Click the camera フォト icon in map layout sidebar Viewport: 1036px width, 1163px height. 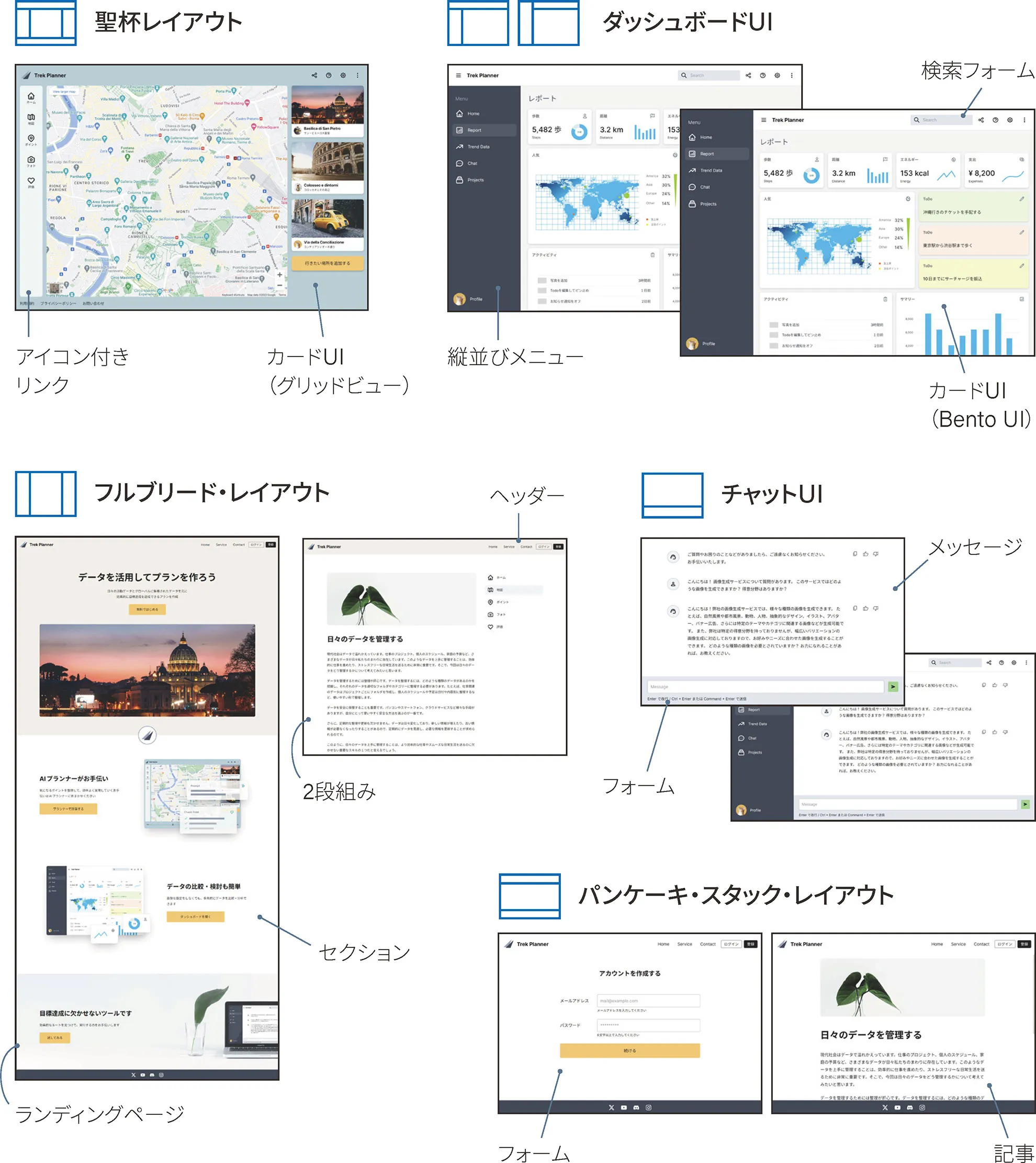(31, 160)
